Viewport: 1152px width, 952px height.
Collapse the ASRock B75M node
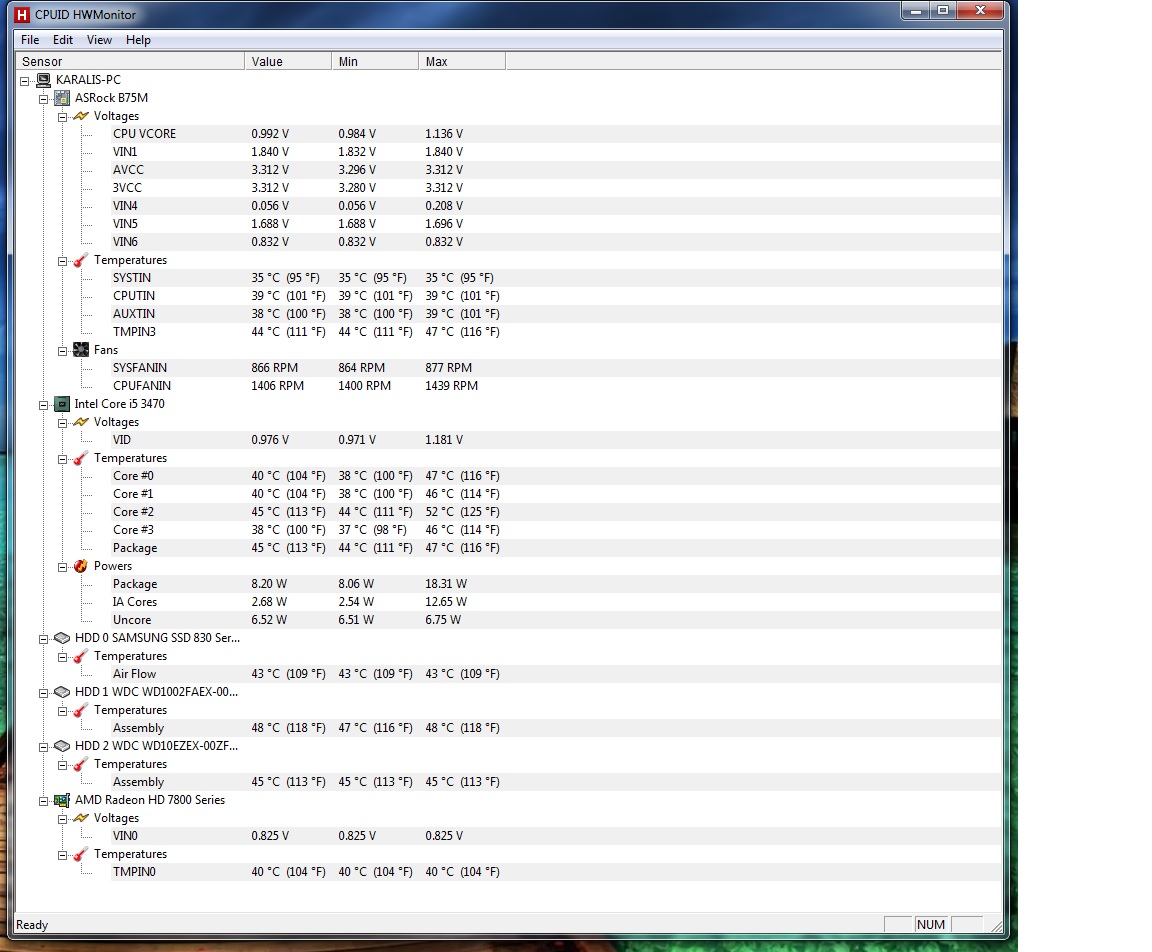click(x=43, y=99)
